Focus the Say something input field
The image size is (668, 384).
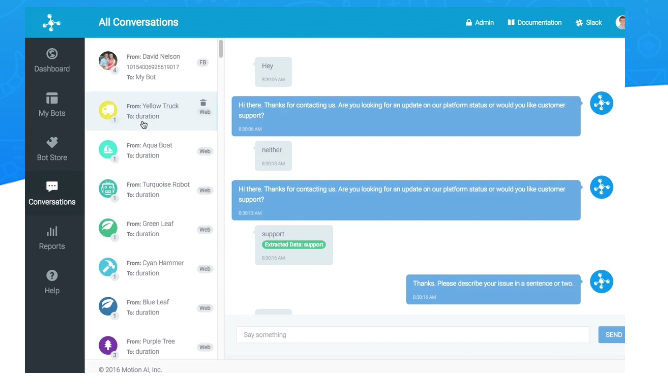[x=413, y=335]
